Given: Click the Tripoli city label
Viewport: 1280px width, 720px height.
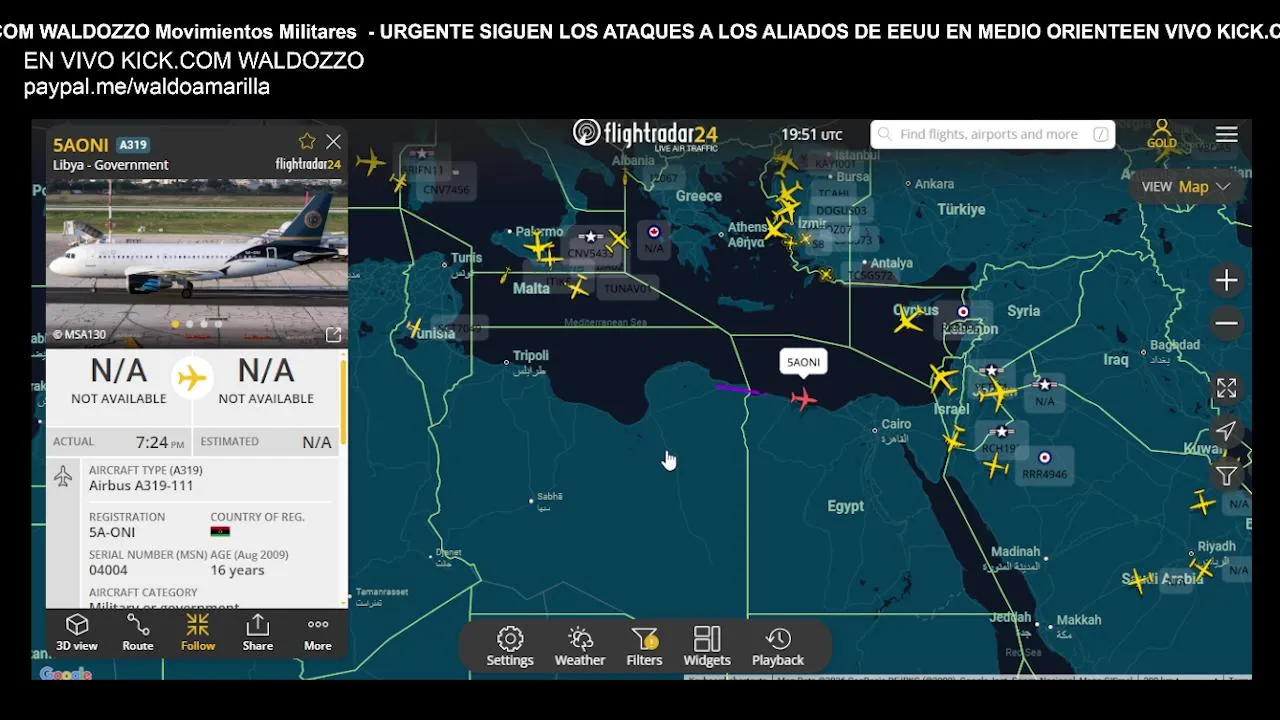Looking at the screenshot, I should (531, 356).
